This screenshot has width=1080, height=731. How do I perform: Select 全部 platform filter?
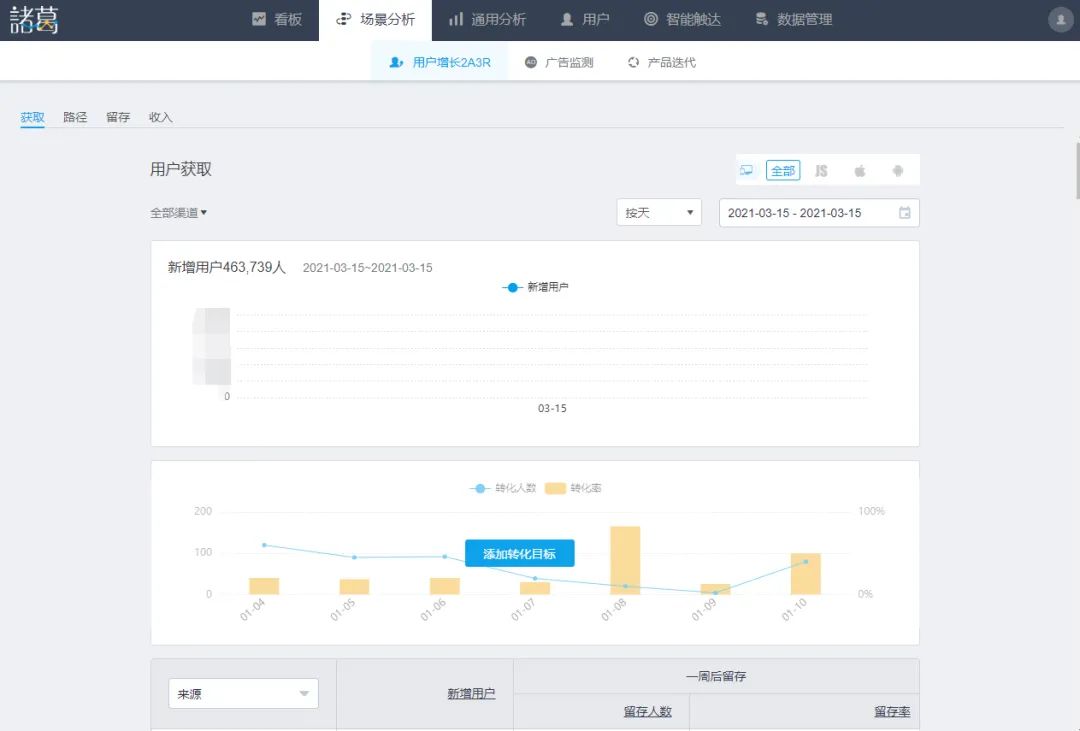click(782, 170)
